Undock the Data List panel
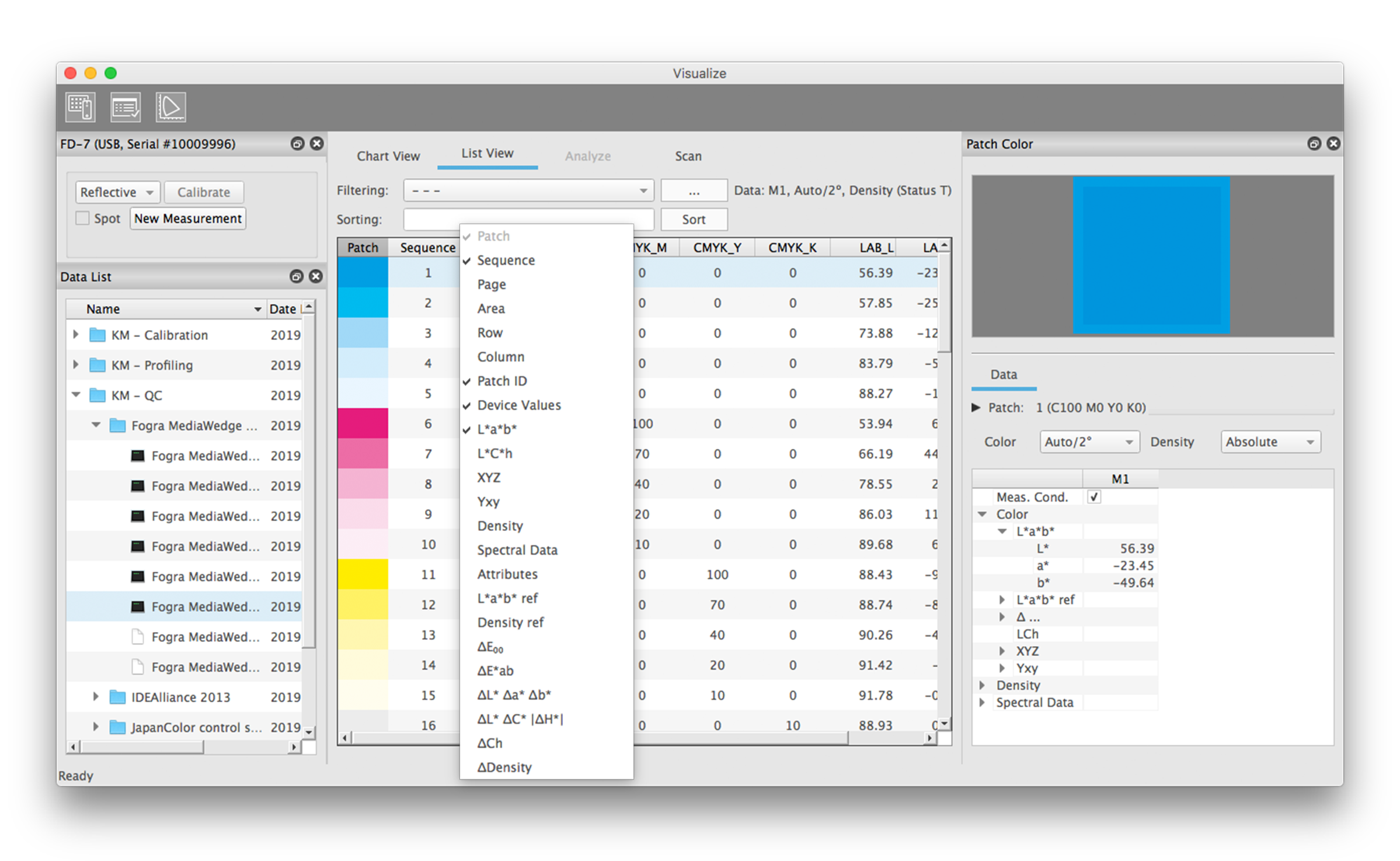The image size is (1400, 861). click(x=297, y=276)
